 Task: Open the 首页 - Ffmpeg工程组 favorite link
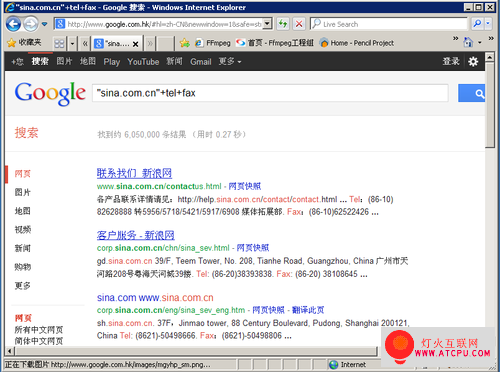click(x=274, y=43)
